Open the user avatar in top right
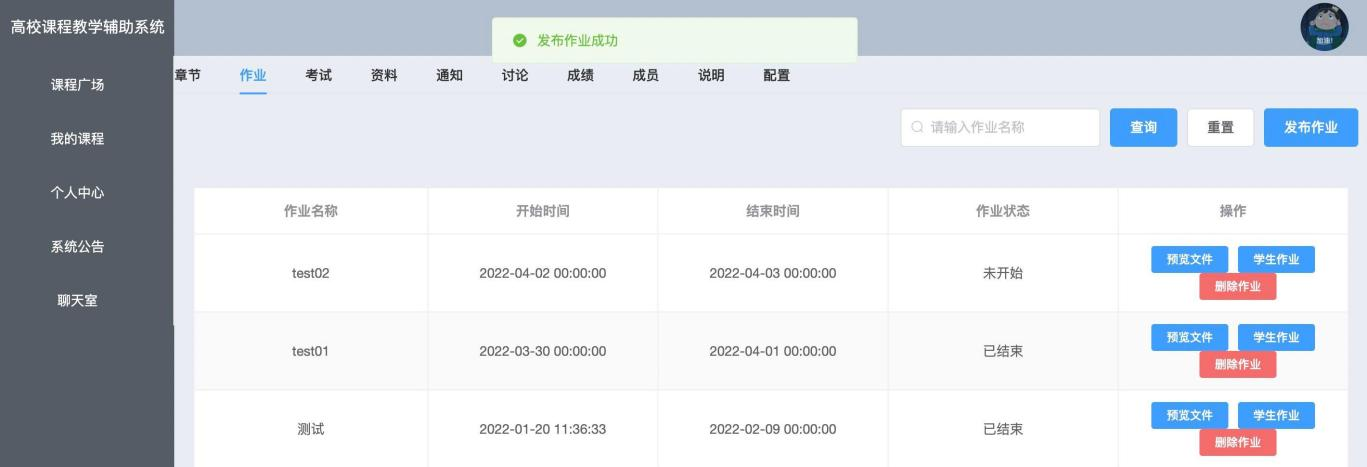The height and width of the screenshot is (467, 1367). pyautogui.click(x=1324, y=28)
